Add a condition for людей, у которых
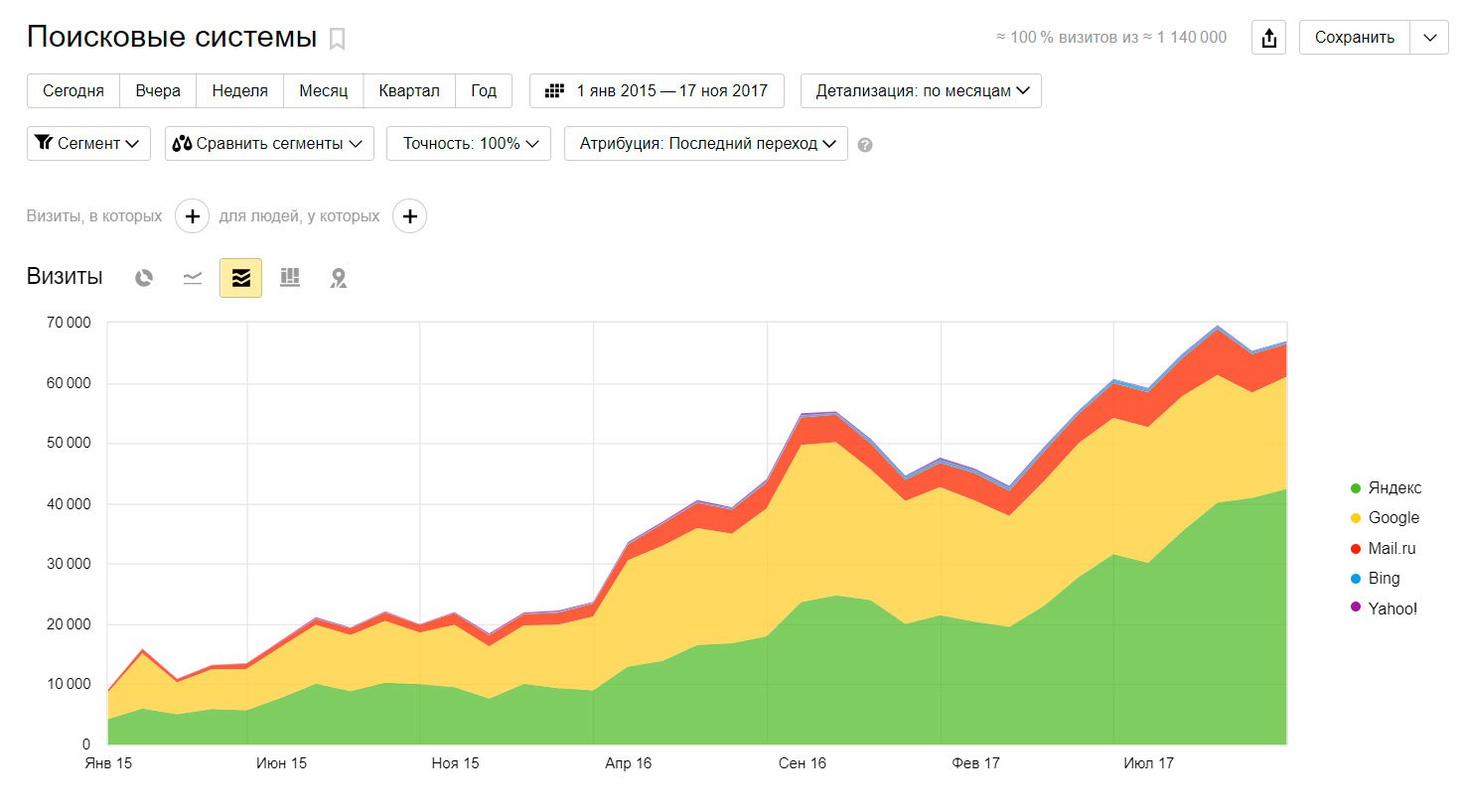 tap(409, 216)
